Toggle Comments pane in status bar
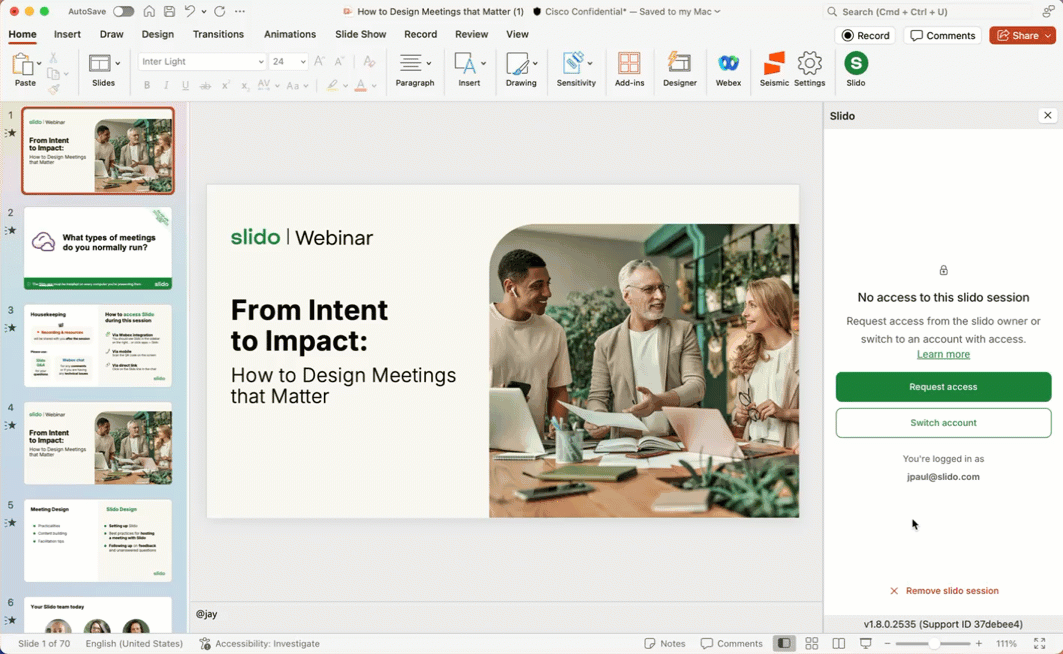 (731, 643)
